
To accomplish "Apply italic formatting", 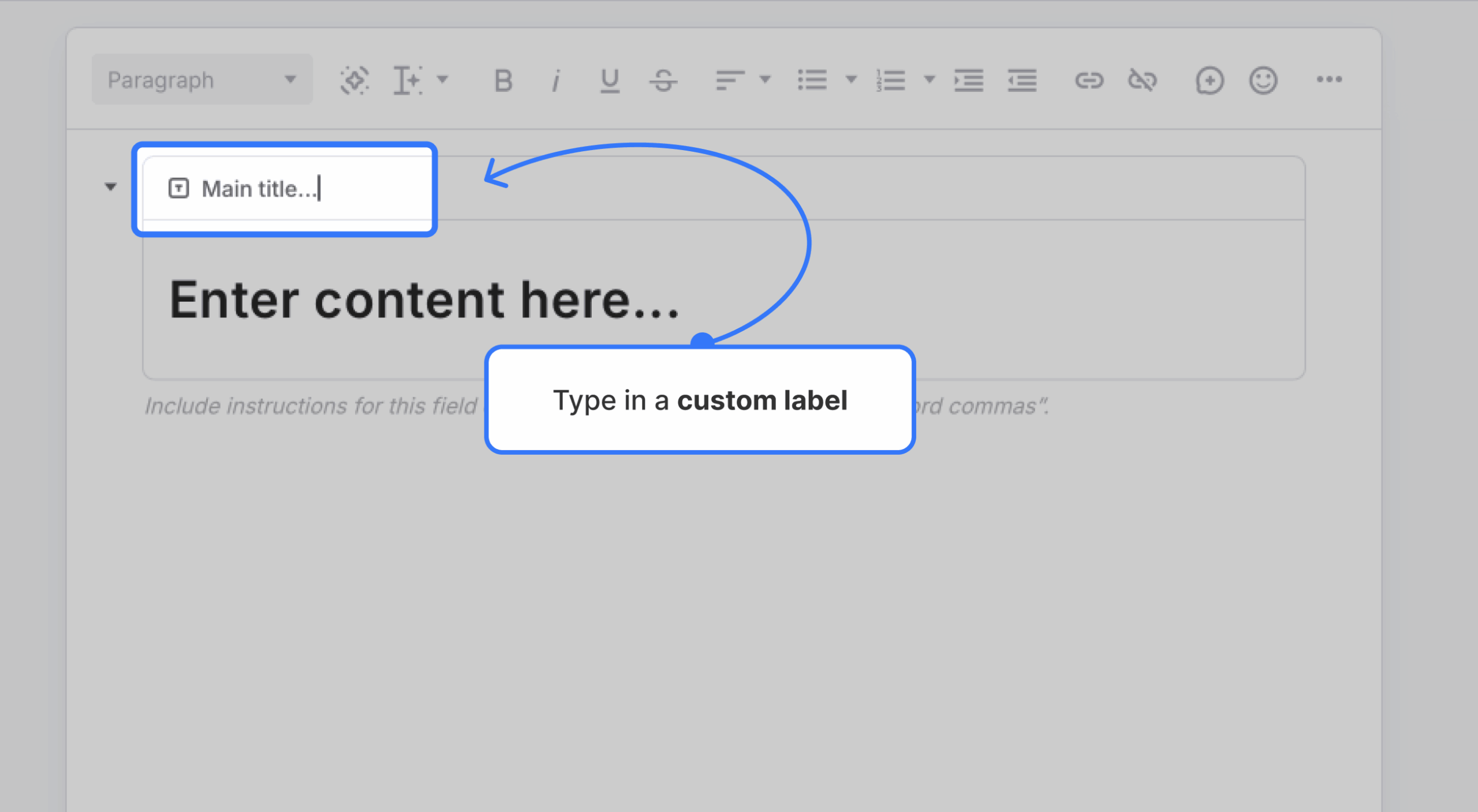I will click(x=556, y=80).
